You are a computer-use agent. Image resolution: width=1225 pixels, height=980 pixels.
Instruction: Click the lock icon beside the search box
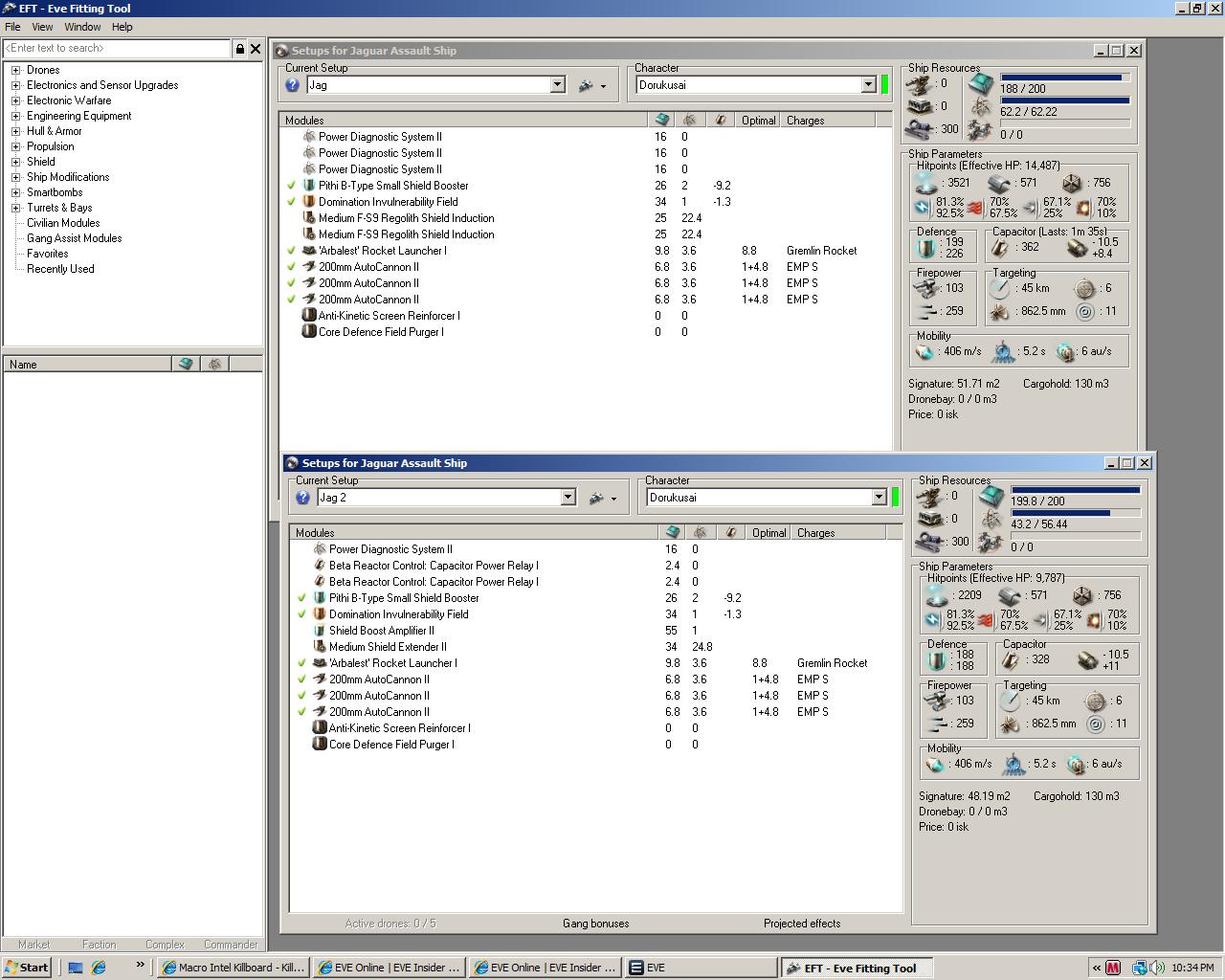(239, 48)
